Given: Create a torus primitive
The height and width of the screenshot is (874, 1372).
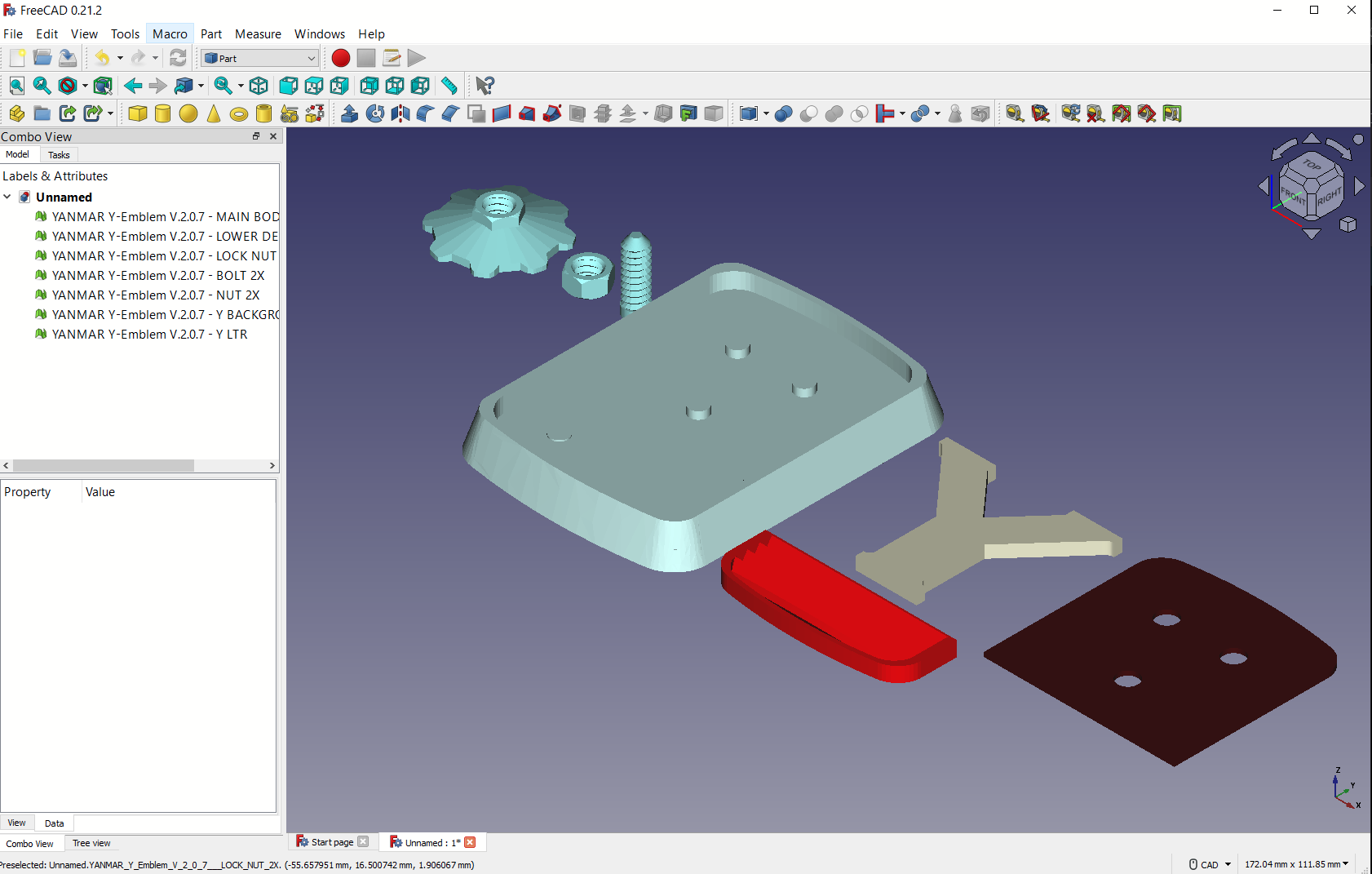Looking at the screenshot, I should click(x=239, y=113).
